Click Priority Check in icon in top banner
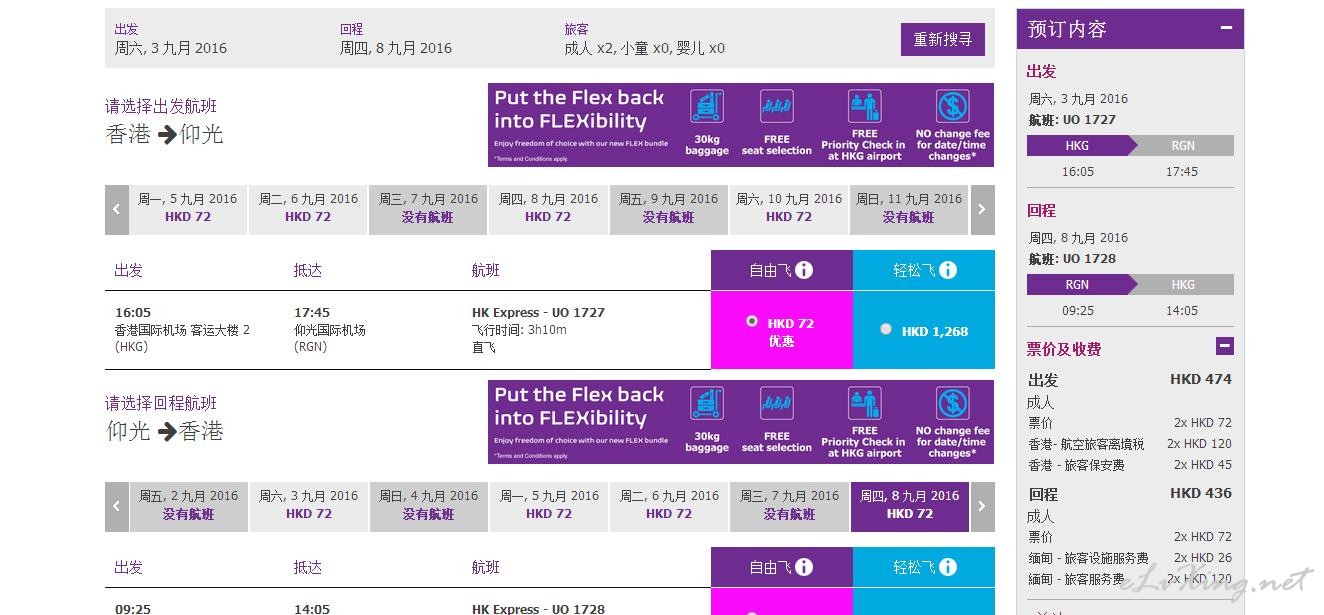Screen dimensions: 1324x615 864,106
